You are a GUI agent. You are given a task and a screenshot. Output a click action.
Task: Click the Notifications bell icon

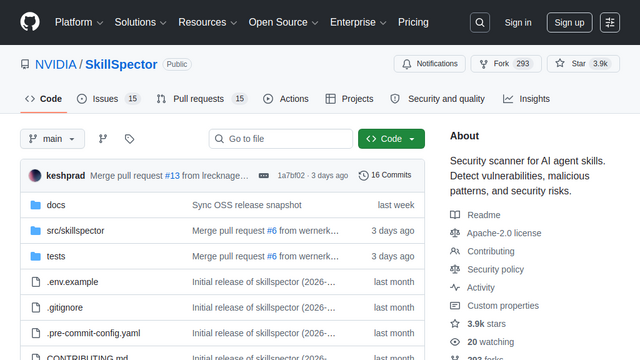click(407, 64)
